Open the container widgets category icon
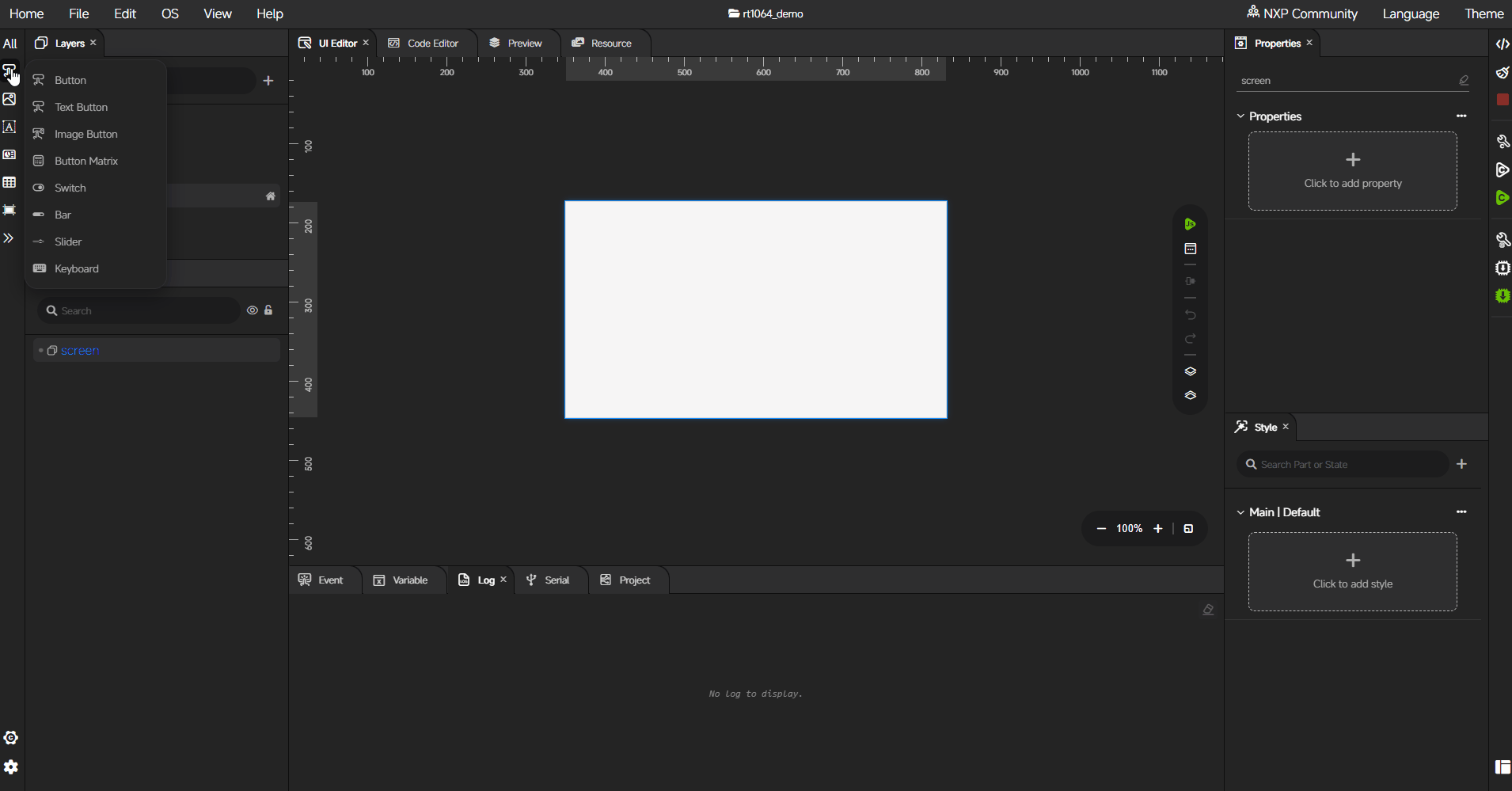 pos(9,210)
